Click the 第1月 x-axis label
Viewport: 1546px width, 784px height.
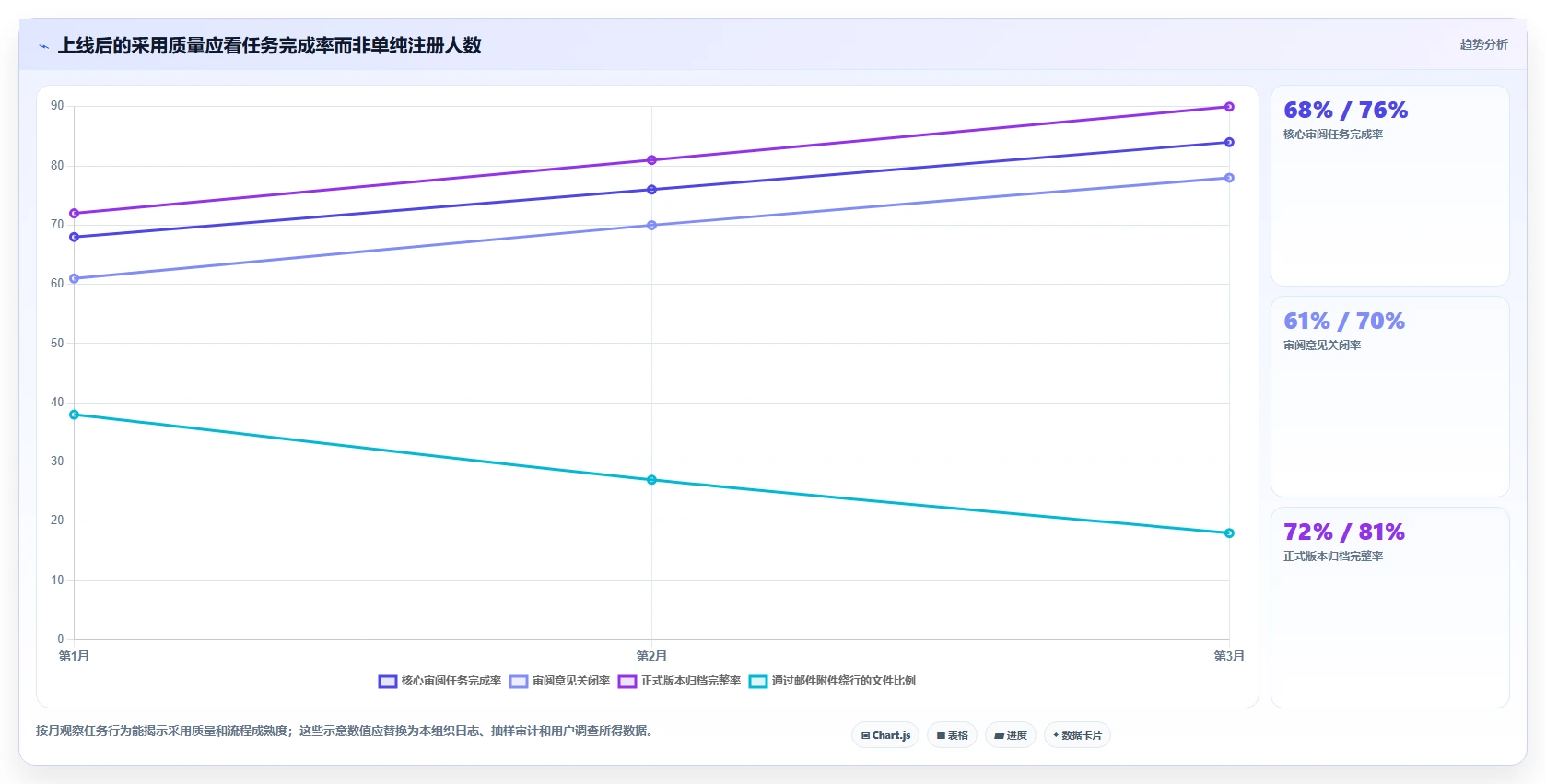pos(74,657)
